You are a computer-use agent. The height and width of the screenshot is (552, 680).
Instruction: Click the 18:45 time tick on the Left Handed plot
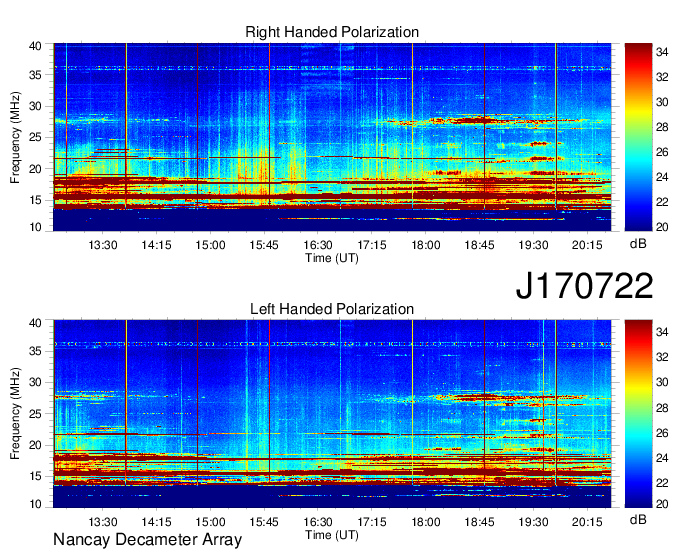[x=480, y=522]
